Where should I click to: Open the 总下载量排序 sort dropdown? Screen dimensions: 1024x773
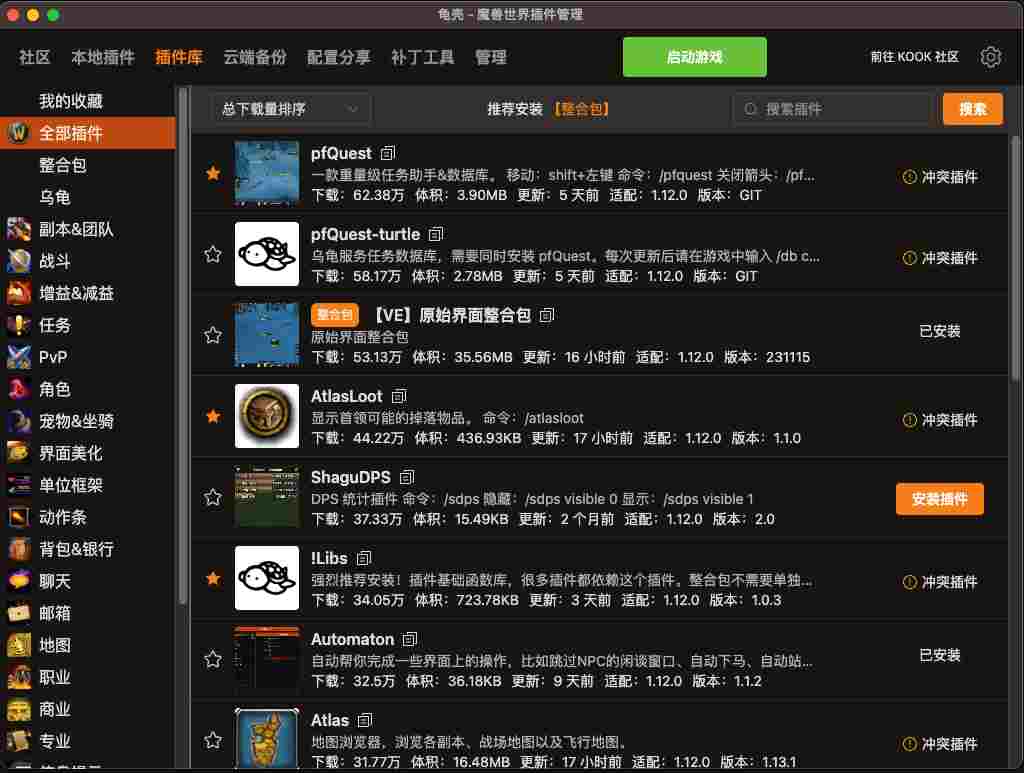pos(291,109)
